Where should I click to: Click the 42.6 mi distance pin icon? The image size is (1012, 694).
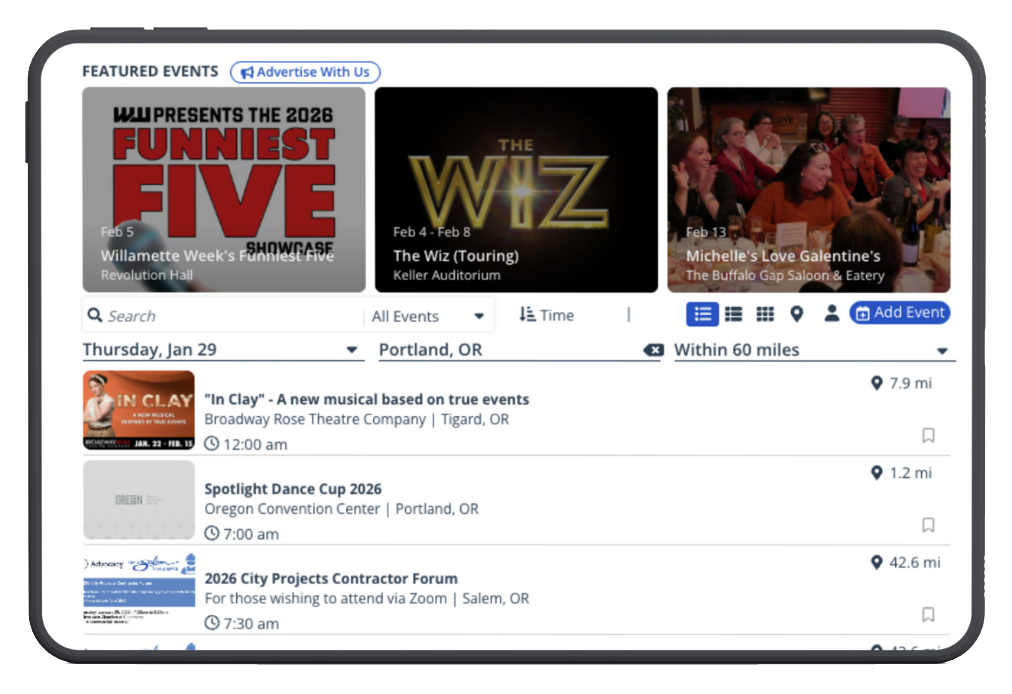coord(876,562)
